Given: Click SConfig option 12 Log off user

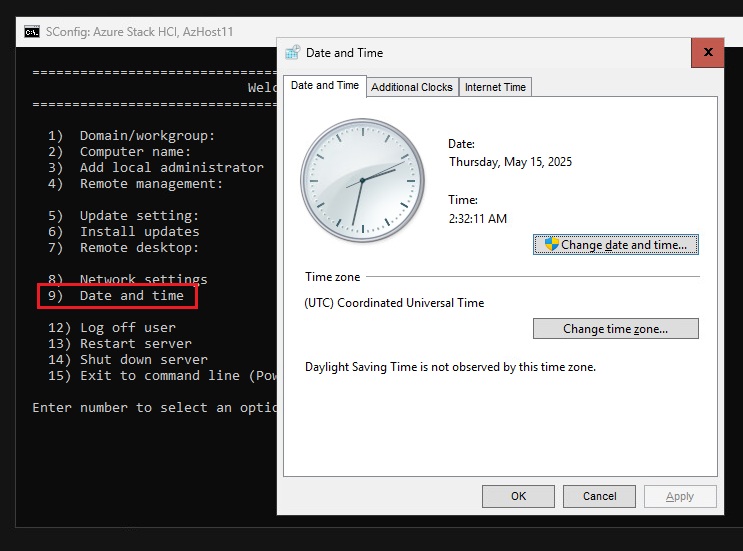Looking at the screenshot, I should click(x=112, y=328).
